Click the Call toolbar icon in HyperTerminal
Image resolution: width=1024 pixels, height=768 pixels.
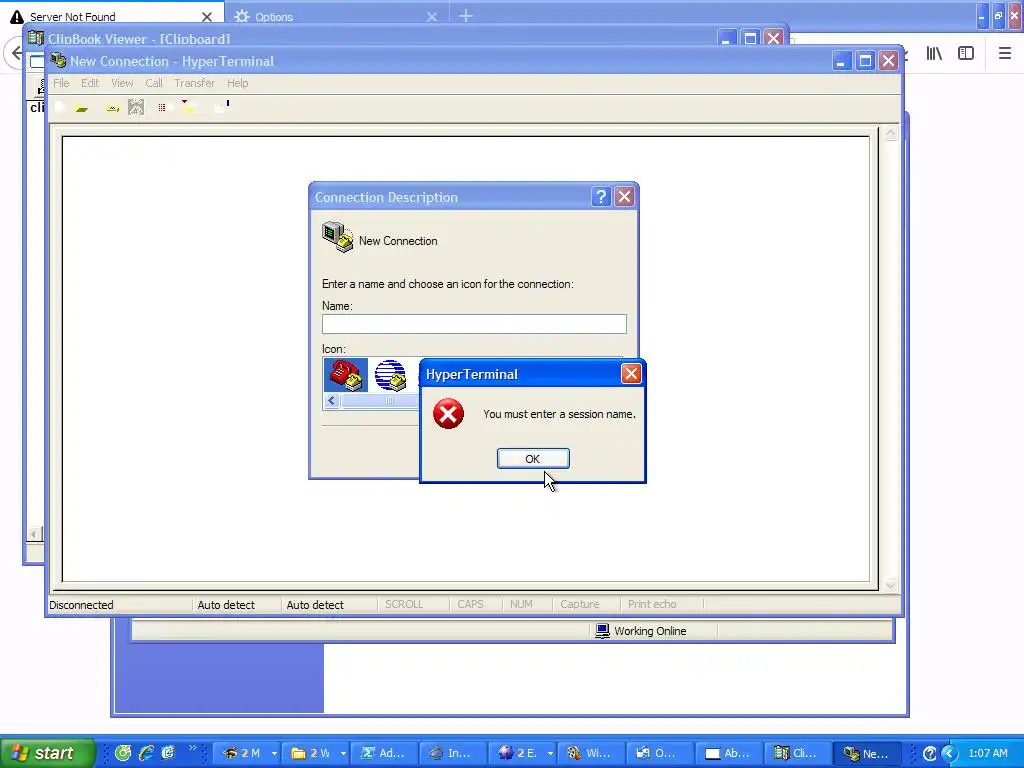[112, 107]
